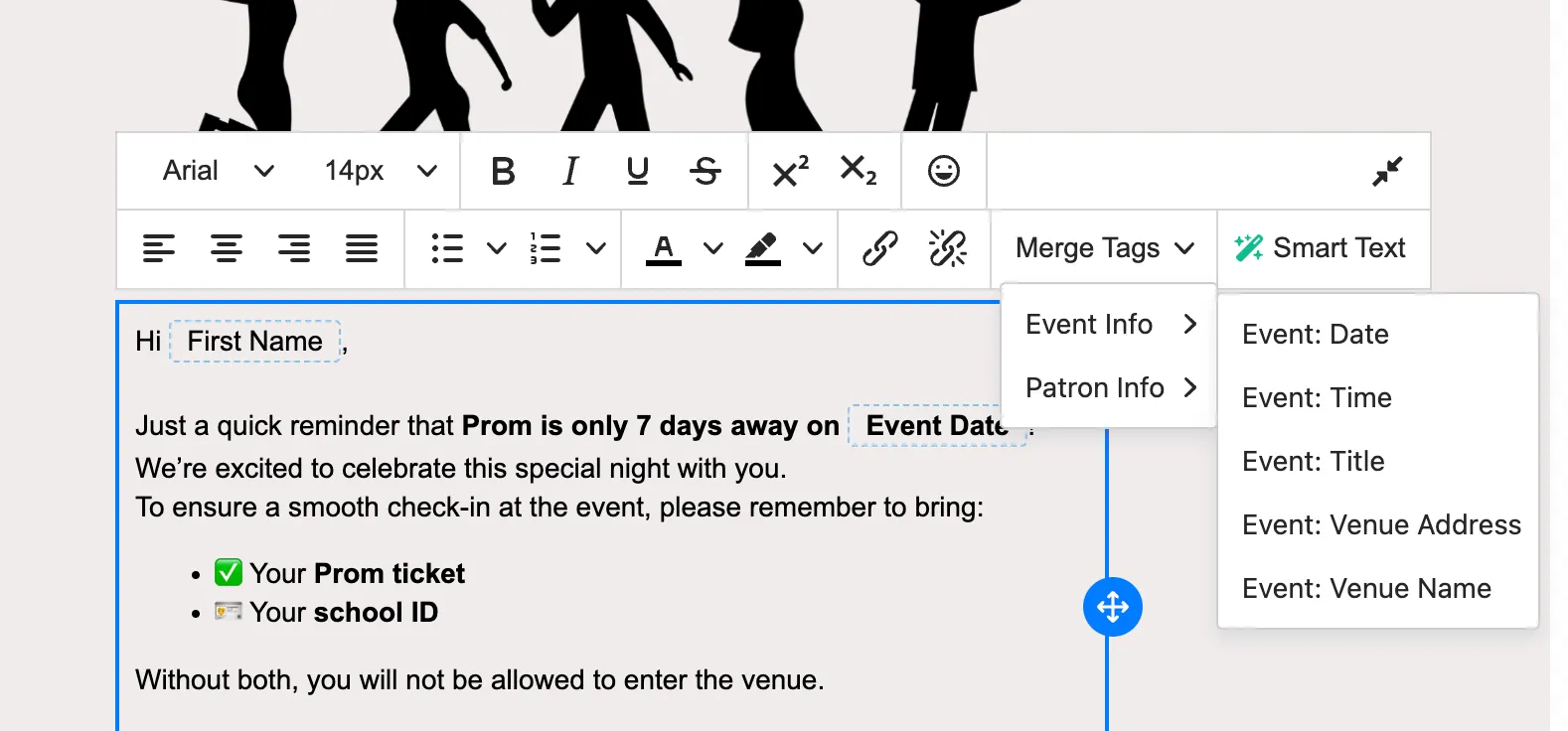The height and width of the screenshot is (731, 1568).
Task: Open the Event Info submenu
Action: [x=1109, y=324]
